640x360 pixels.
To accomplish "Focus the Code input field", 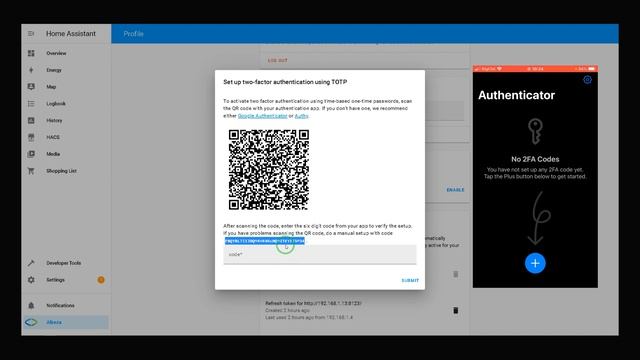I will 320,254.
